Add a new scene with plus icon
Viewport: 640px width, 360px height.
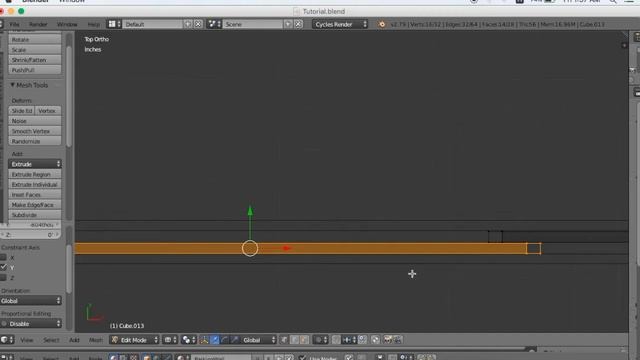click(x=288, y=24)
